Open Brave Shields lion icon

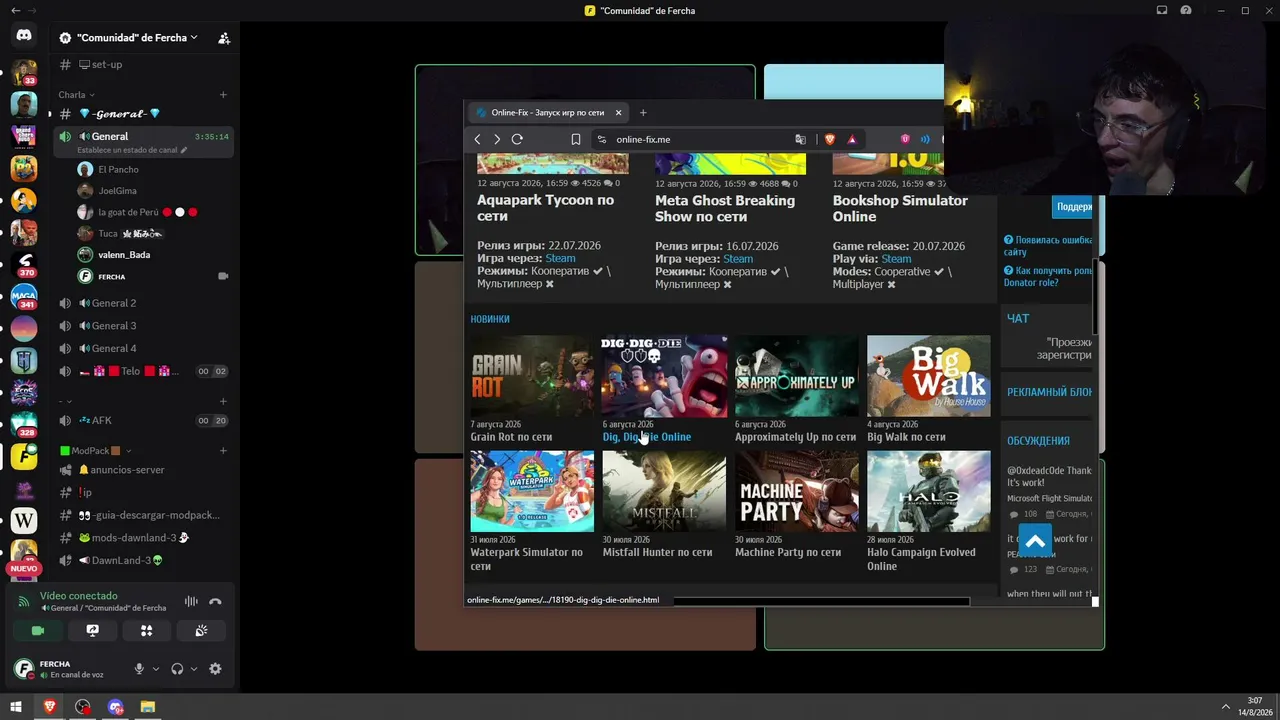pyautogui.click(x=830, y=140)
